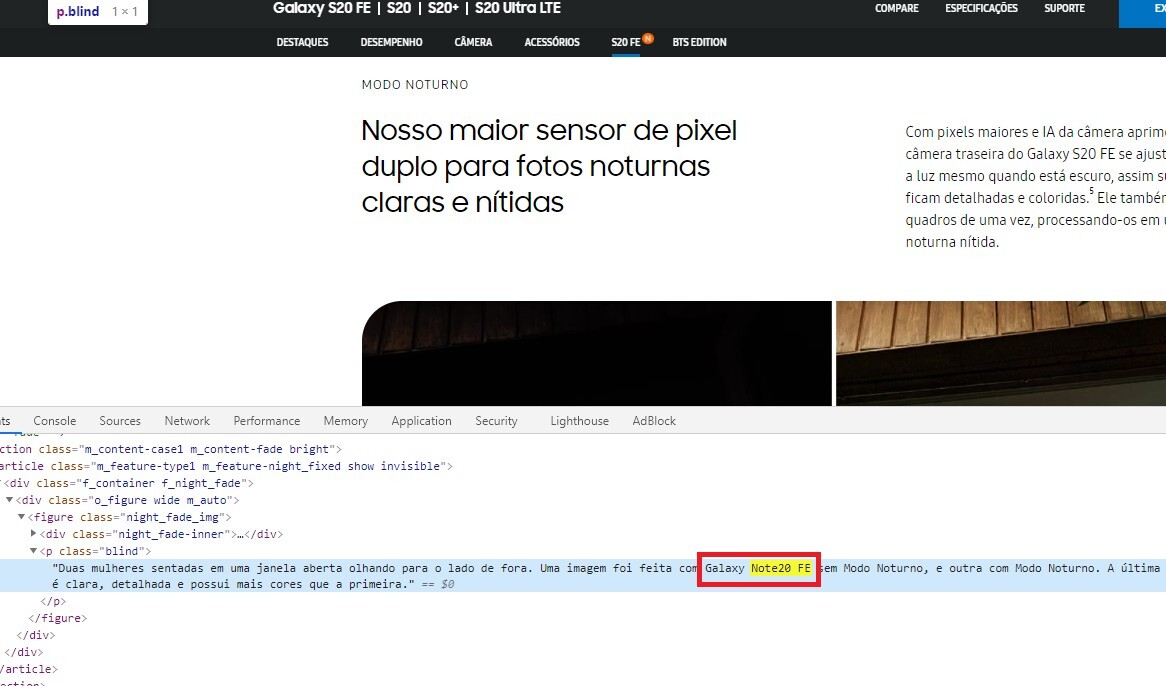Click the COMPARE link in the header

pyautogui.click(x=896, y=9)
